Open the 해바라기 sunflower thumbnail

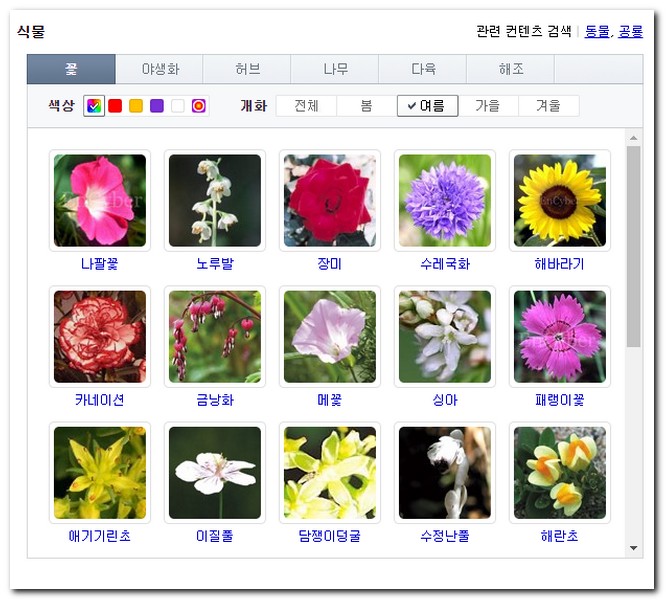point(560,200)
